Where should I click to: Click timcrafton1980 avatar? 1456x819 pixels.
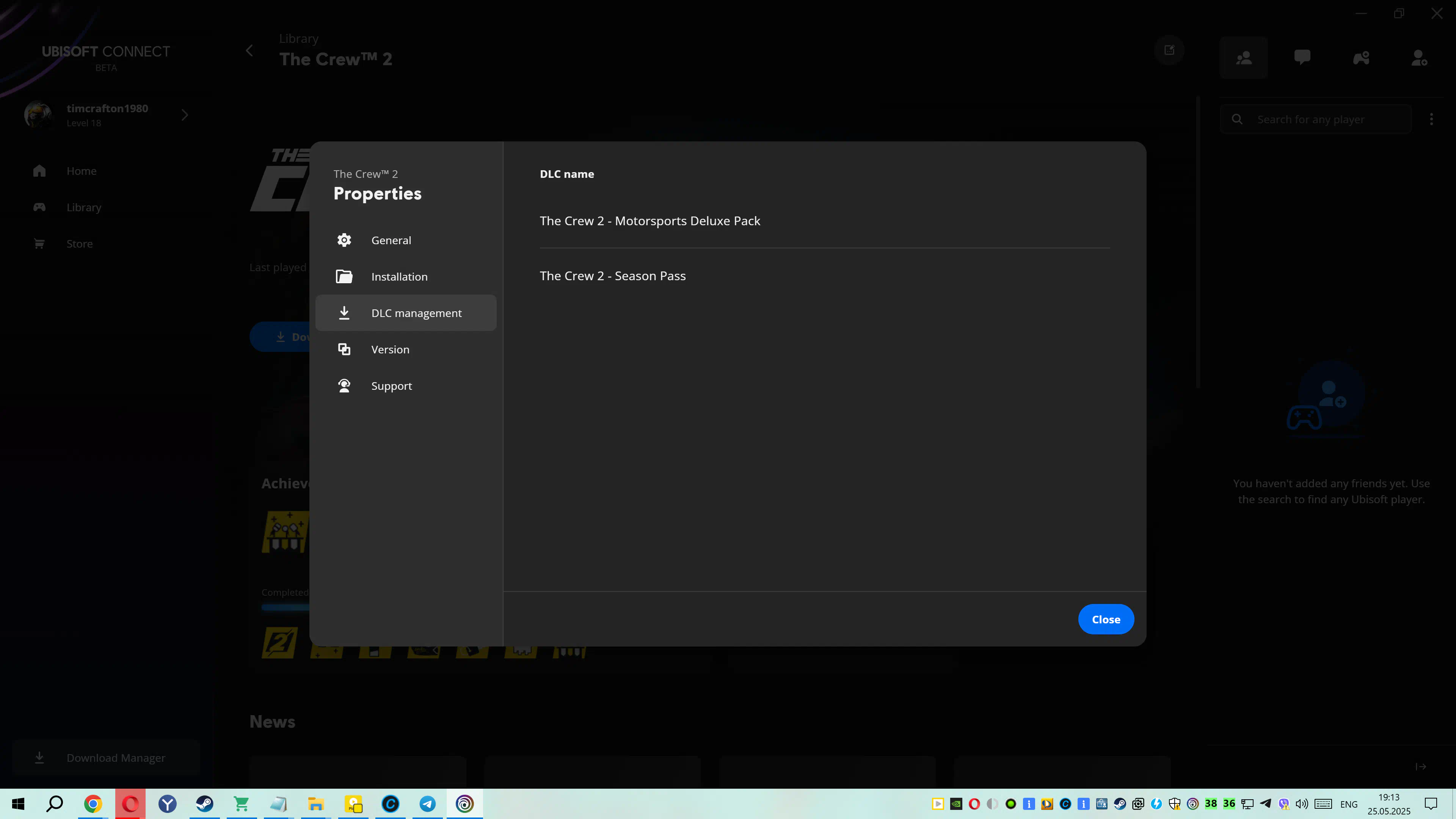point(38,115)
